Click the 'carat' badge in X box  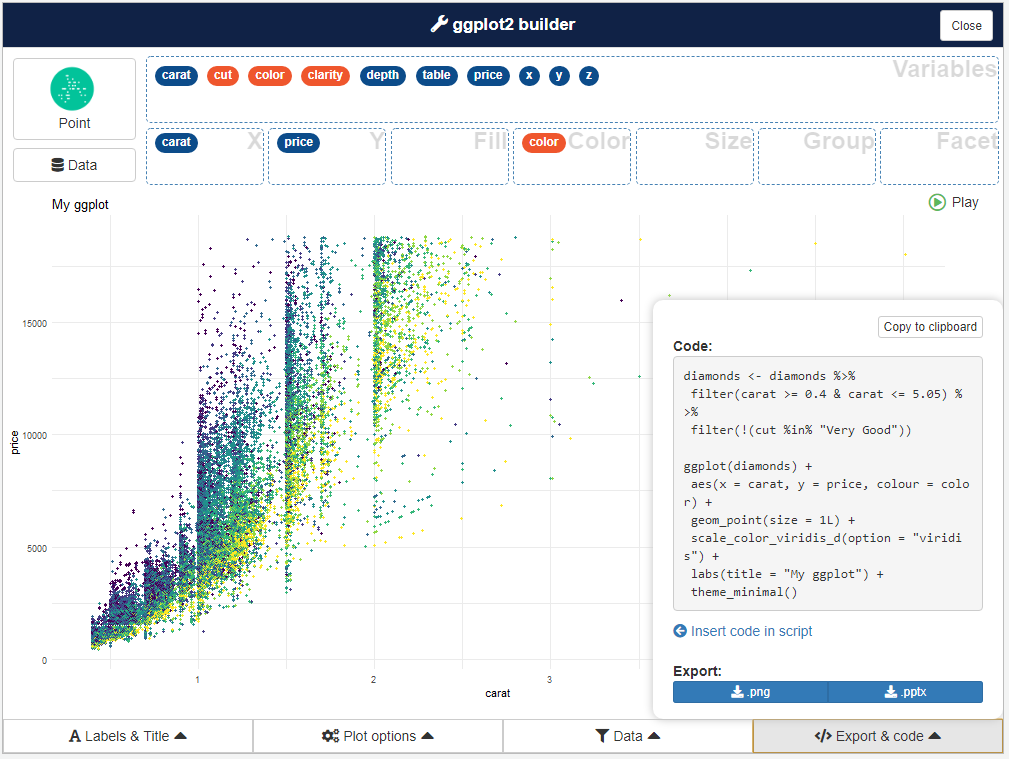(x=177, y=142)
